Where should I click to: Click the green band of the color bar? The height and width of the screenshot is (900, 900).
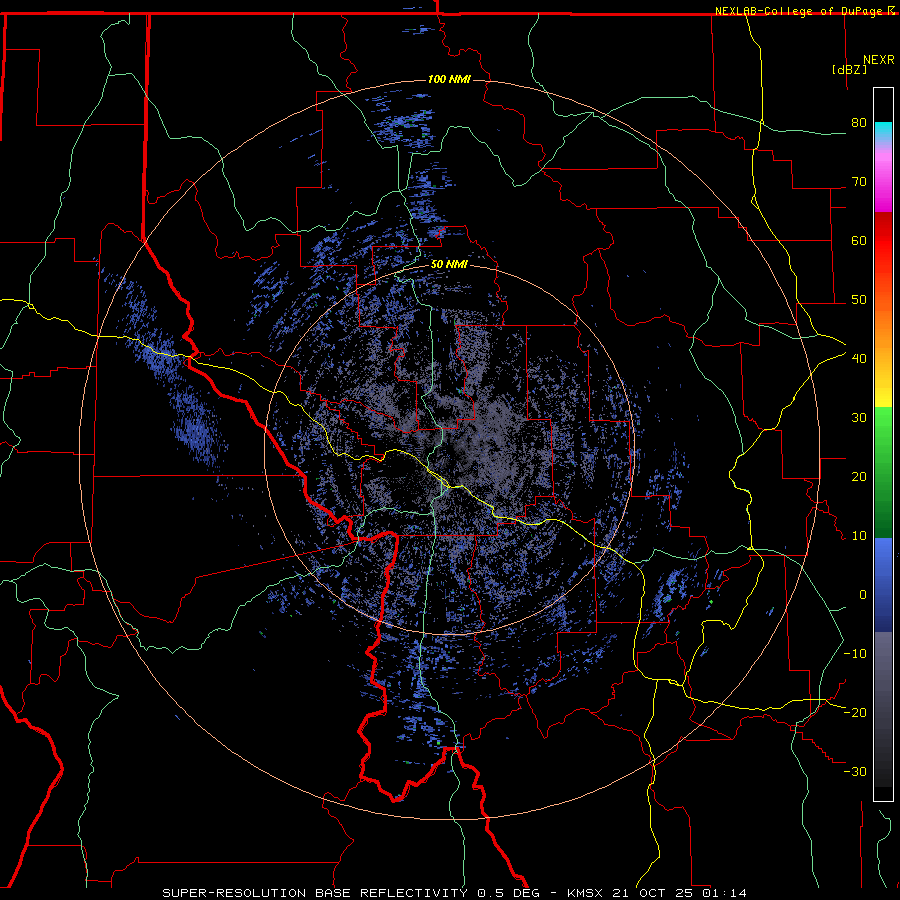click(x=883, y=472)
